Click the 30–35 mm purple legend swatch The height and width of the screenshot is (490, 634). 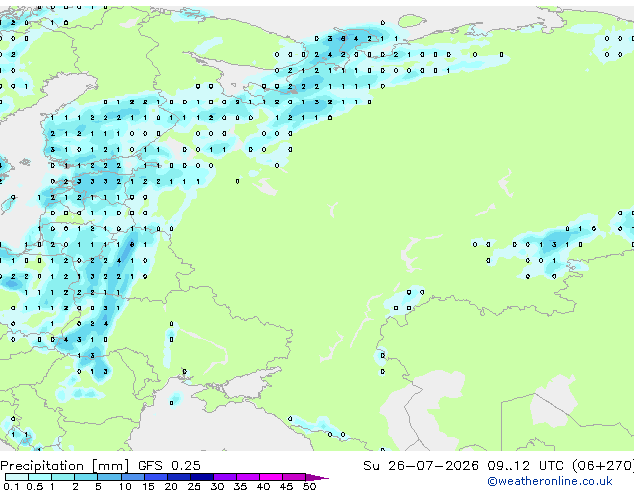point(225,477)
